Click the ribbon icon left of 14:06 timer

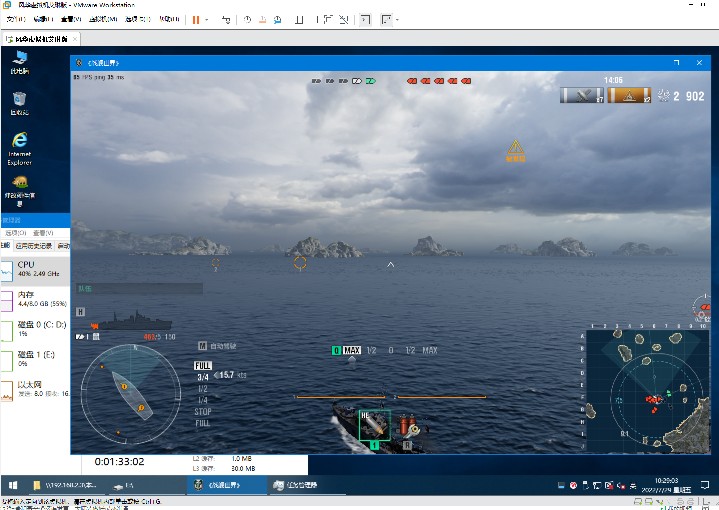click(x=581, y=95)
